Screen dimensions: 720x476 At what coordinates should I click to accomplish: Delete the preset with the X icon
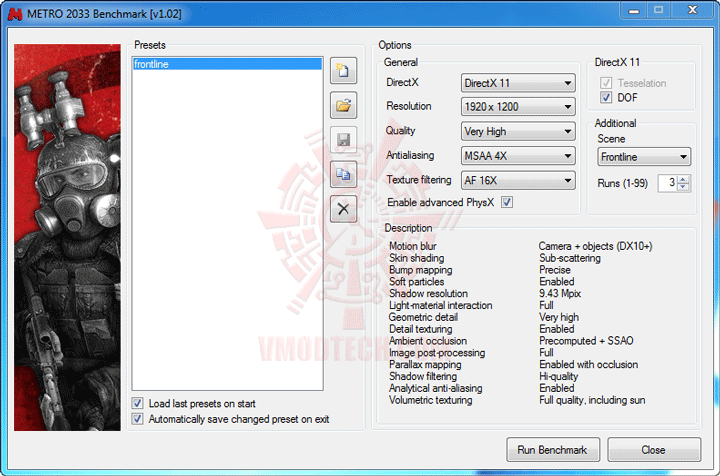click(343, 209)
